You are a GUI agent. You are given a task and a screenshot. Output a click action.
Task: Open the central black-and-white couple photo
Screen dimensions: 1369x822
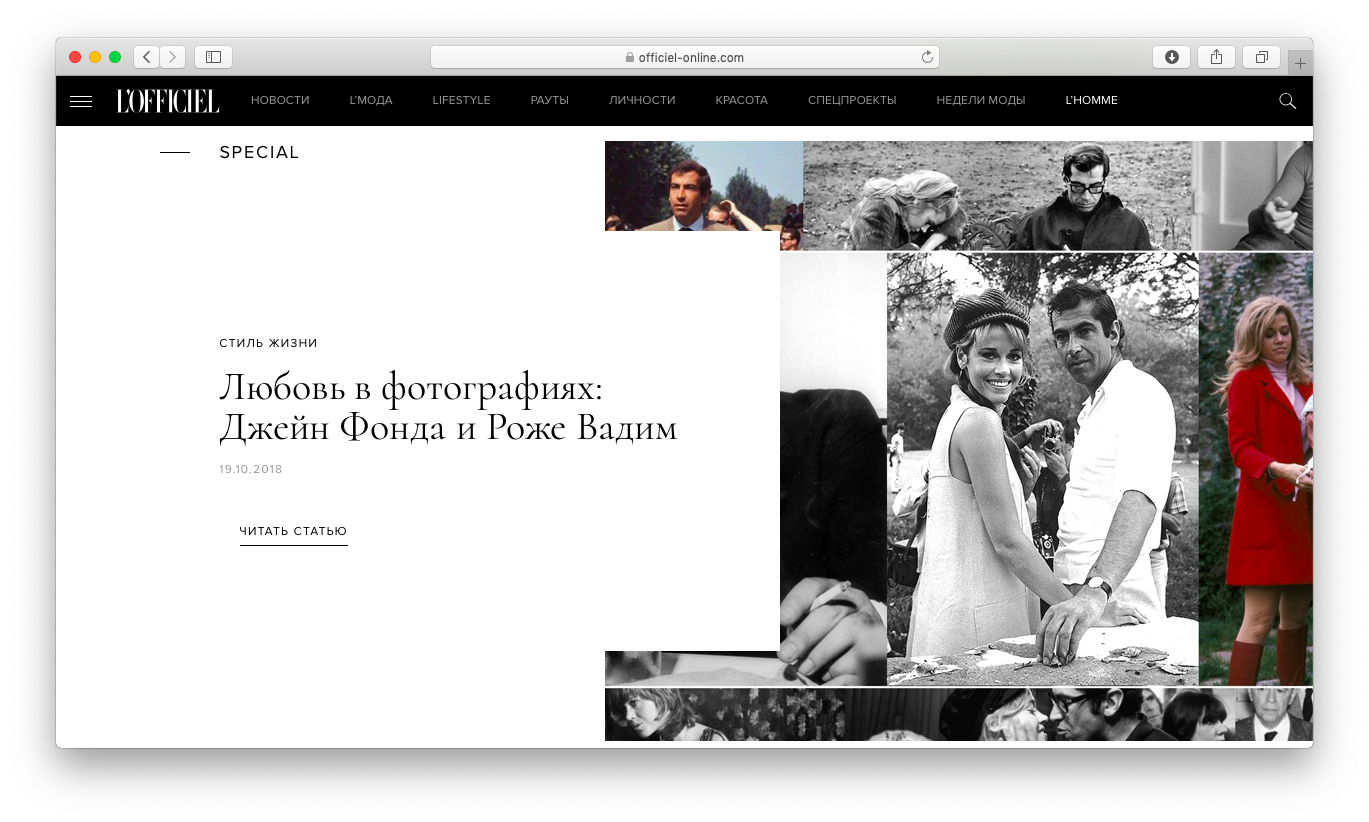point(1042,469)
